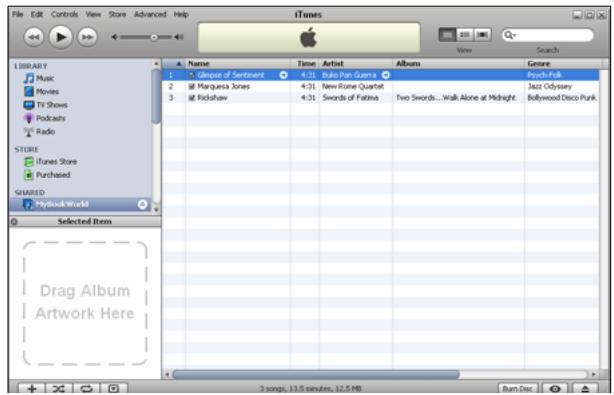Open the Edit menu
The width and height of the screenshot is (614, 395).
37,14
